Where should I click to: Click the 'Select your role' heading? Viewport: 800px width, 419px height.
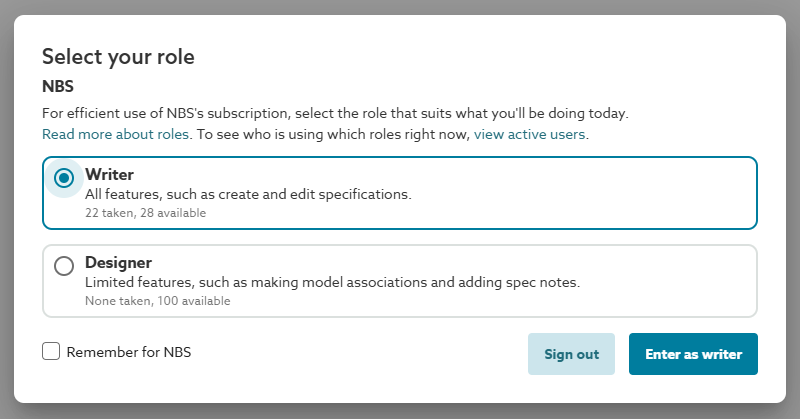[118, 57]
